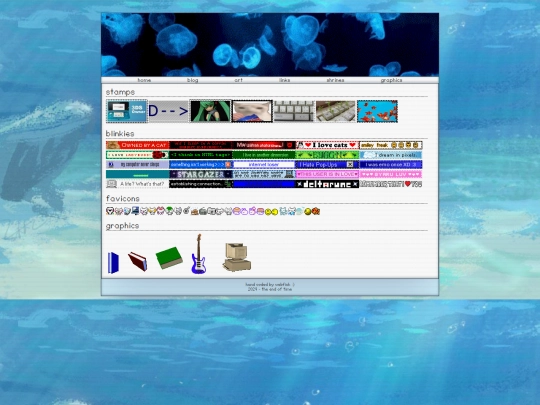This screenshot has width=540, height=405.
Task: Select the solid blue blank blinkie
Action: coord(264,184)
